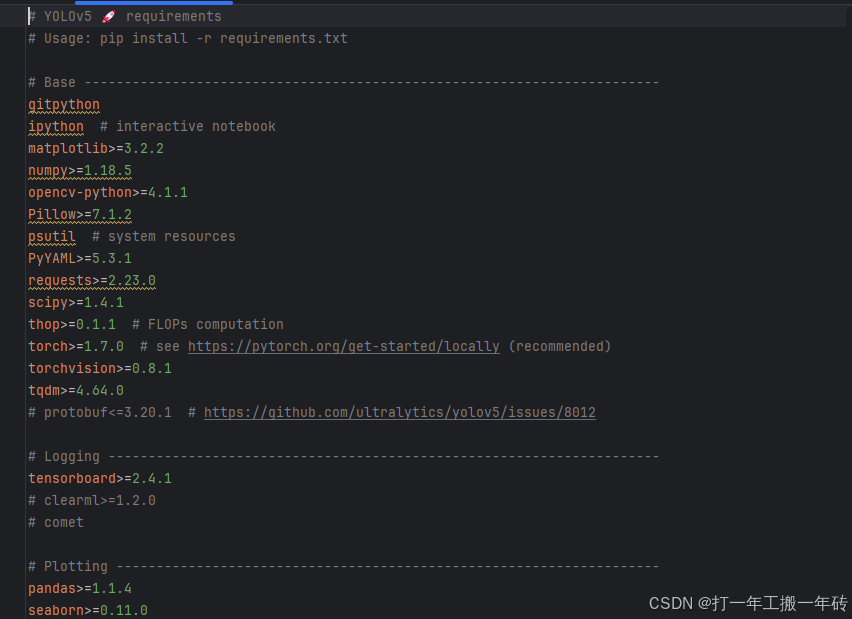Screen dimensions: 852x619
Task: Click the requests>=2.23.0 line
Action: (x=92, y=280)
